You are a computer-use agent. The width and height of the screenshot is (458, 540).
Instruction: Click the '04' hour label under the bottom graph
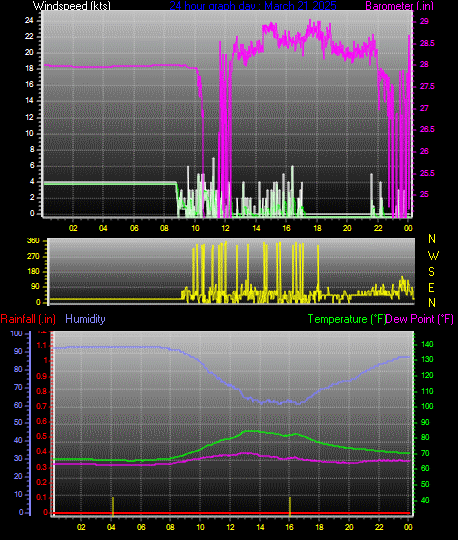tap(111, 527)
